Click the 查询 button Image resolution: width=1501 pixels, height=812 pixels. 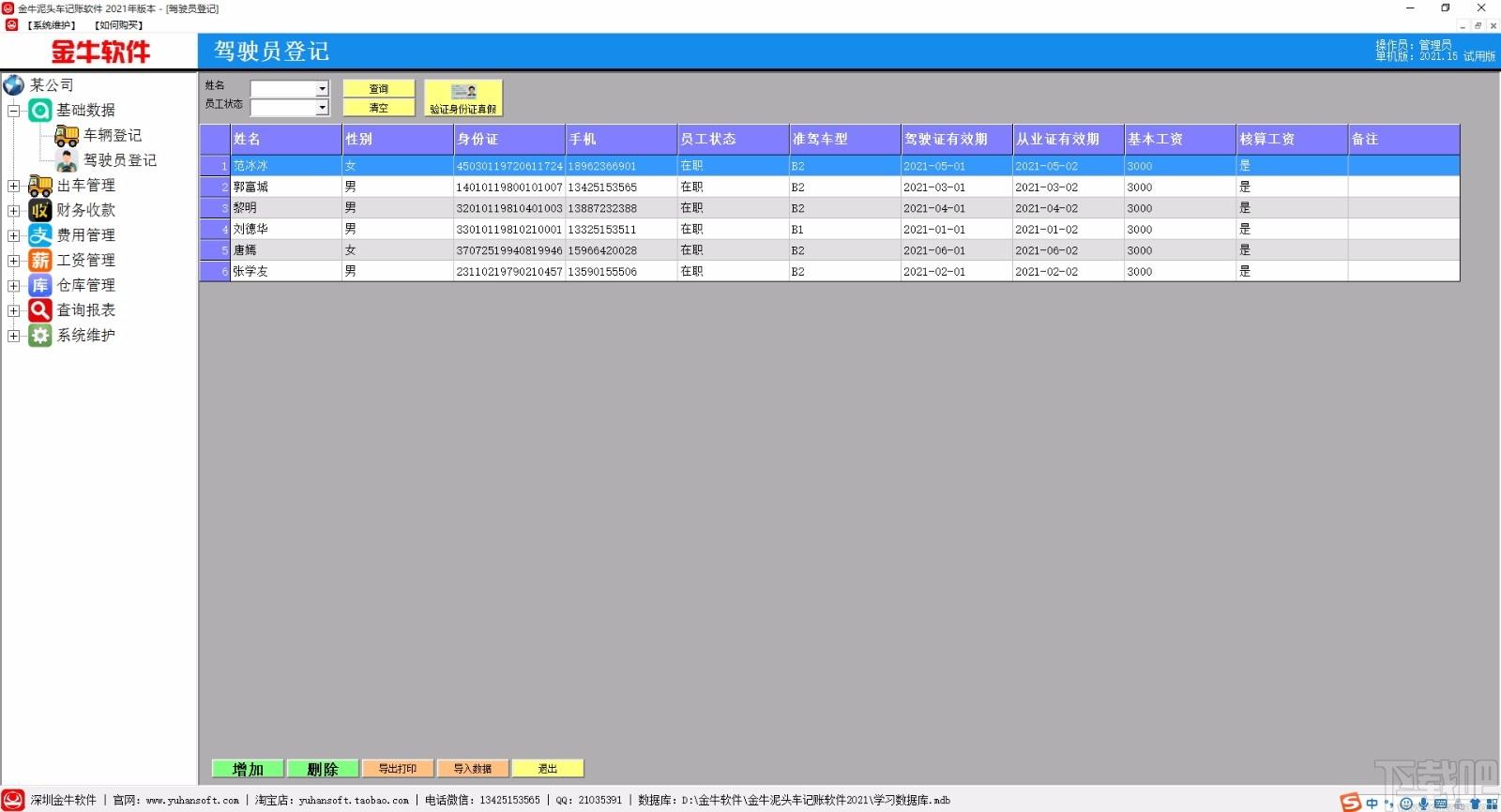click(378, 89)
